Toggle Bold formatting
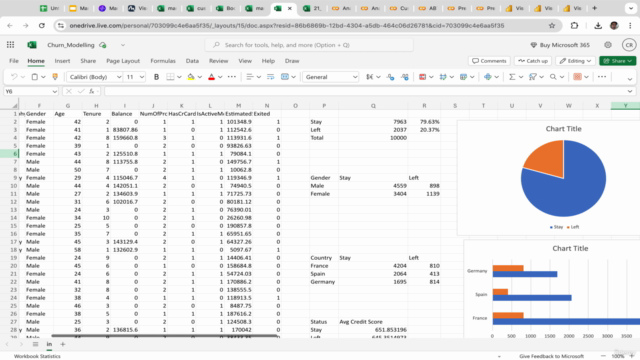The image size is (640, 360). coord(156,77)
